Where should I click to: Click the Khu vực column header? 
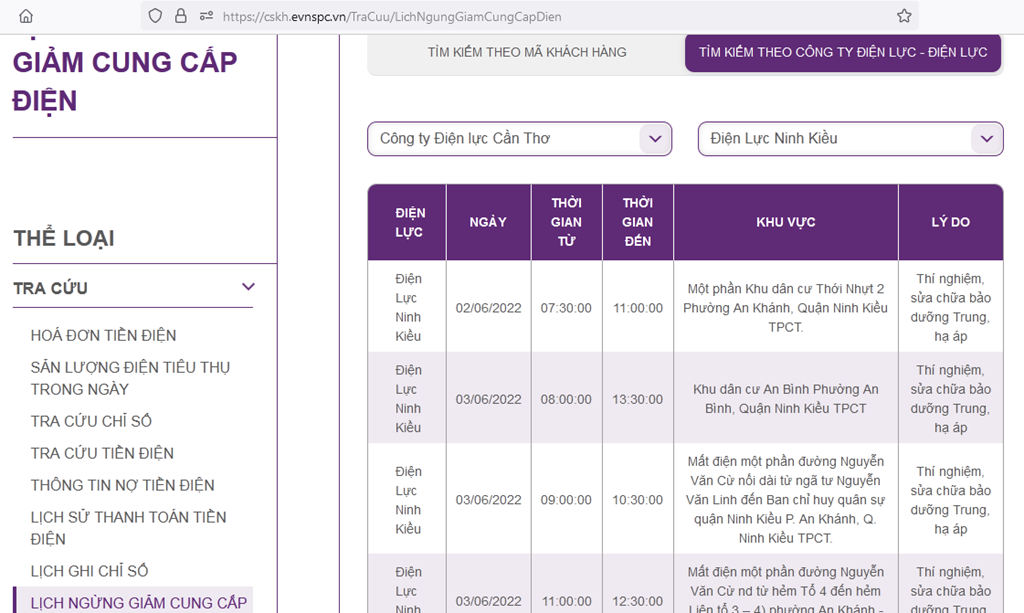tap(785, 222)
